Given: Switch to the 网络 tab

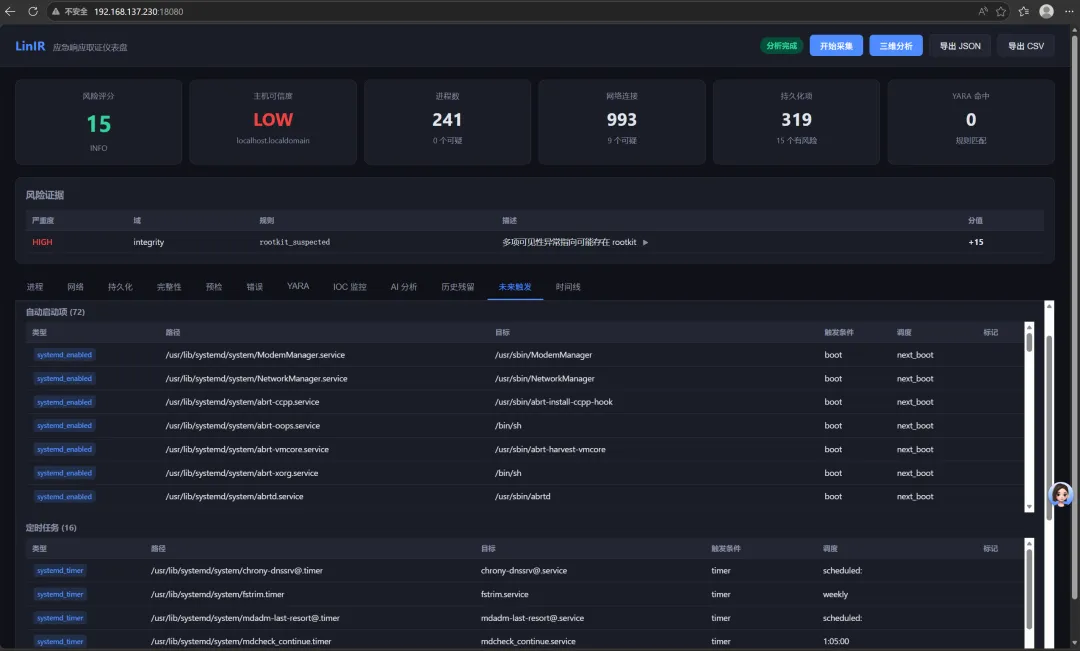Looking at the screenshot, I should (x=75, y=287).
